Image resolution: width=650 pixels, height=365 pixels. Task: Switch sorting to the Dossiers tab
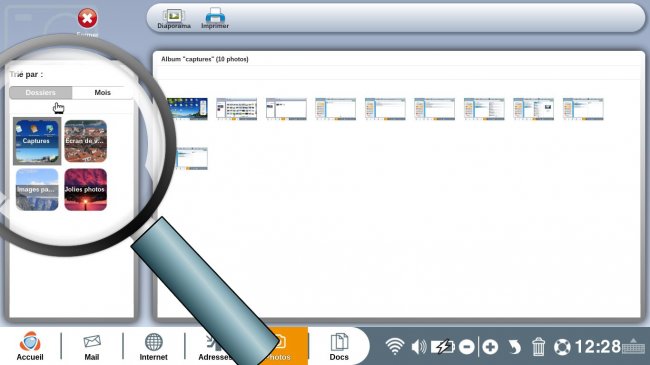pos(41,92)
